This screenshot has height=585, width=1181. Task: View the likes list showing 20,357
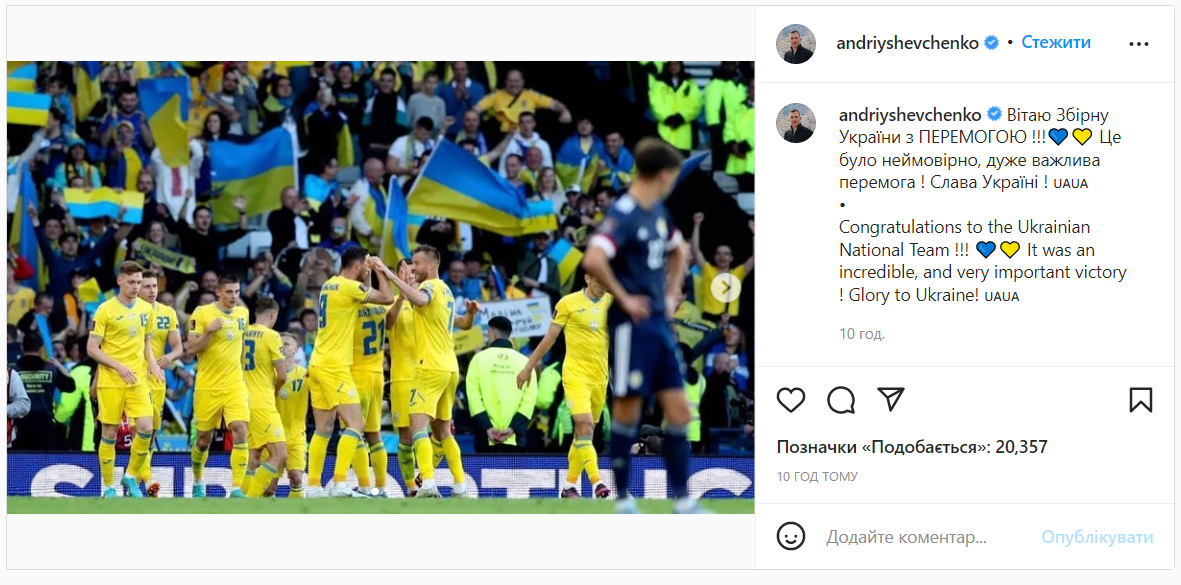click(912, 447)
